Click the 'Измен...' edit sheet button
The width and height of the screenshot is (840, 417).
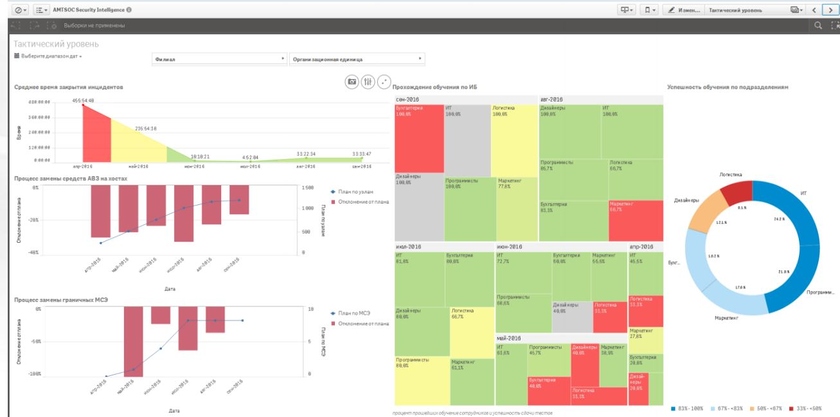point(683,9)
